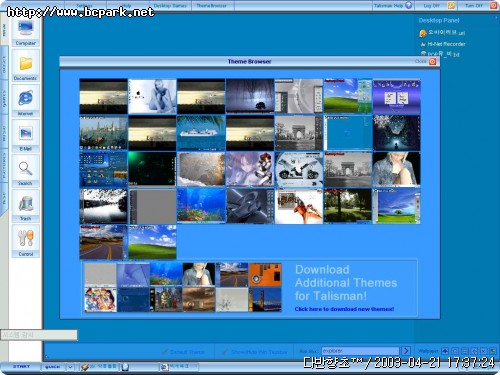500x375 pixels.
Task: Open the Theme Browser menu item
Action: coord(211,5)
